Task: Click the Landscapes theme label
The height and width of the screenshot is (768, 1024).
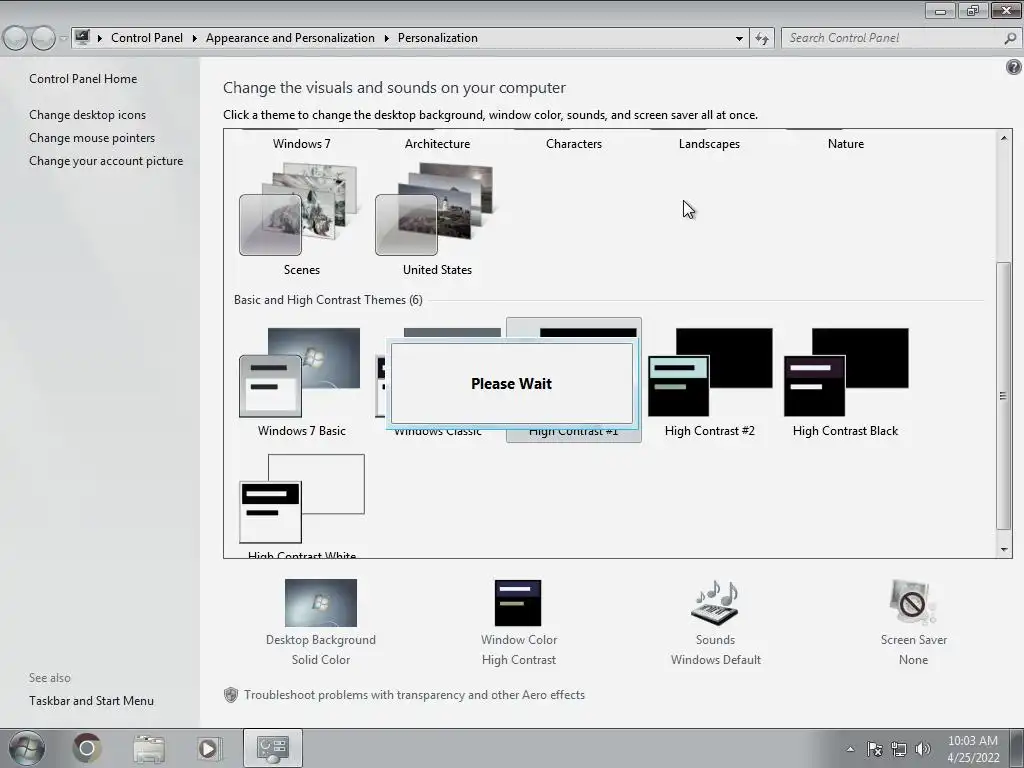Action: coord(709,144)
